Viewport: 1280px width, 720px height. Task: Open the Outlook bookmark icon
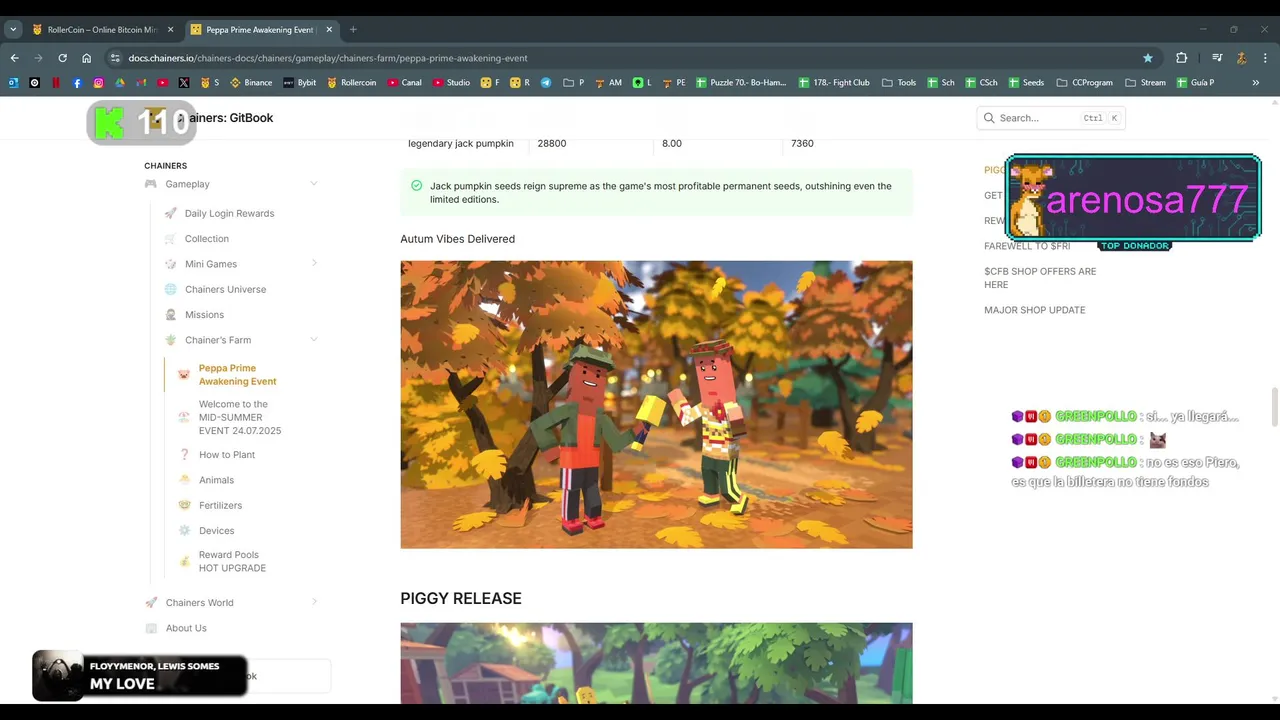(x=13, y=83)
